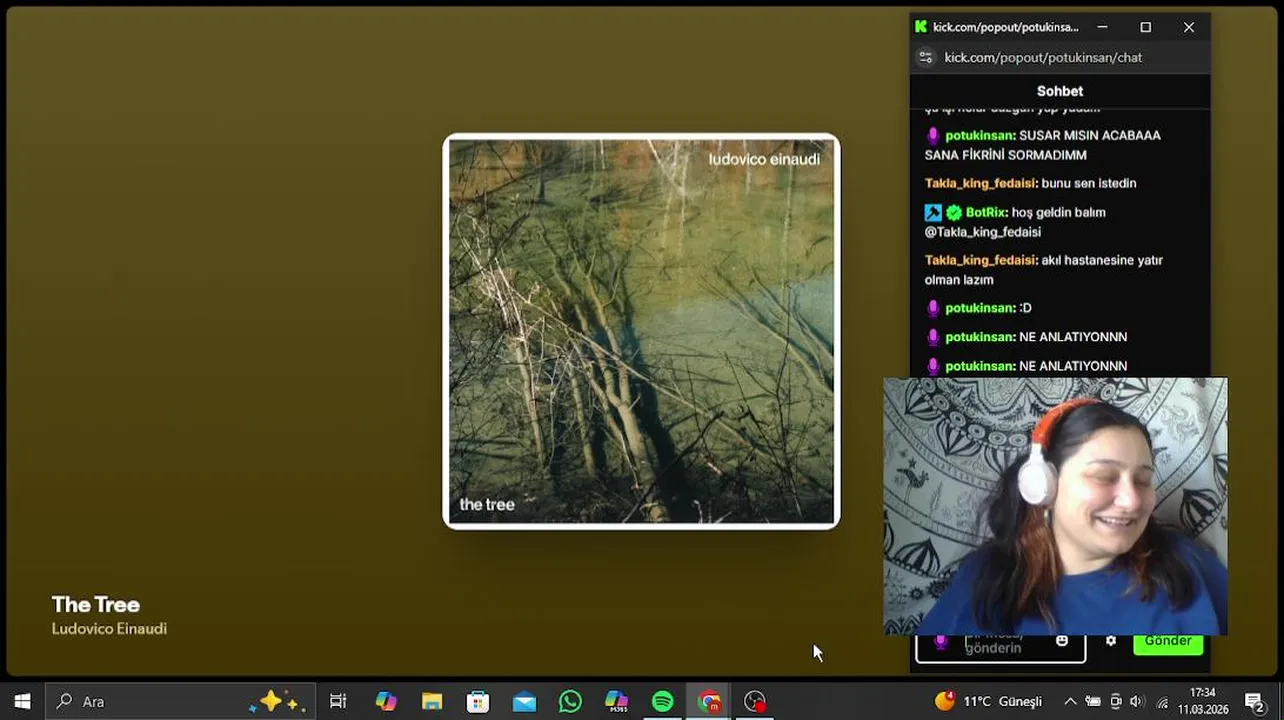The width and height of the screenshot is (1284, 720).
Task: Open the Mail app from taskbar
Action: pos(524,702)
